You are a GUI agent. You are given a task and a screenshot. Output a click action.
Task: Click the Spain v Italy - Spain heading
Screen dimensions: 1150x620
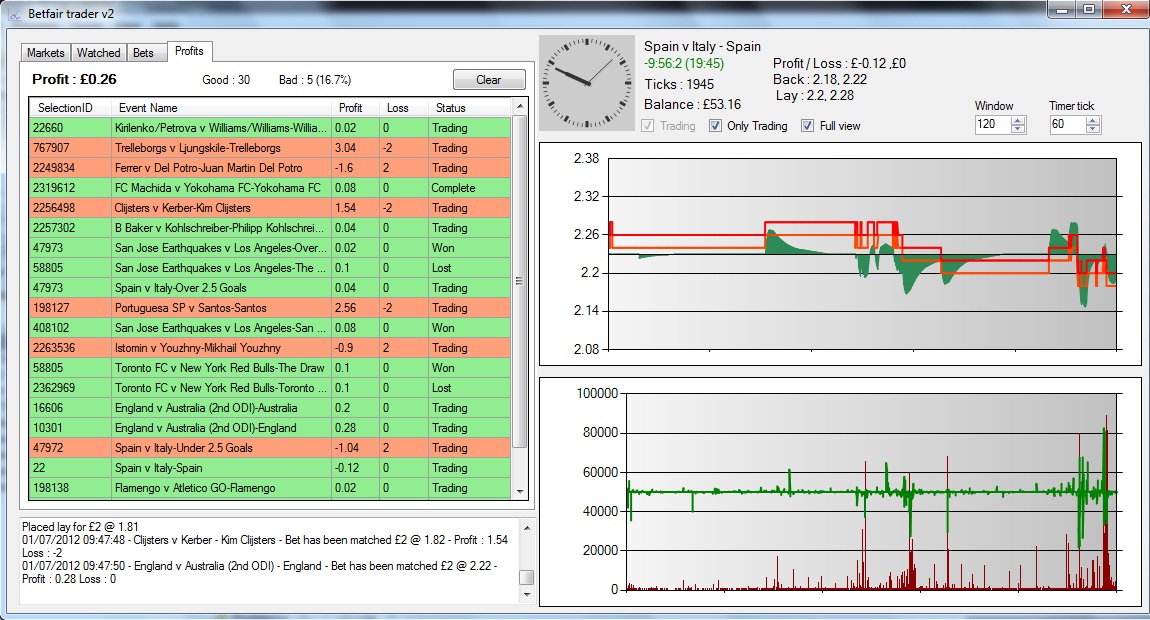(x=702, y=46)
